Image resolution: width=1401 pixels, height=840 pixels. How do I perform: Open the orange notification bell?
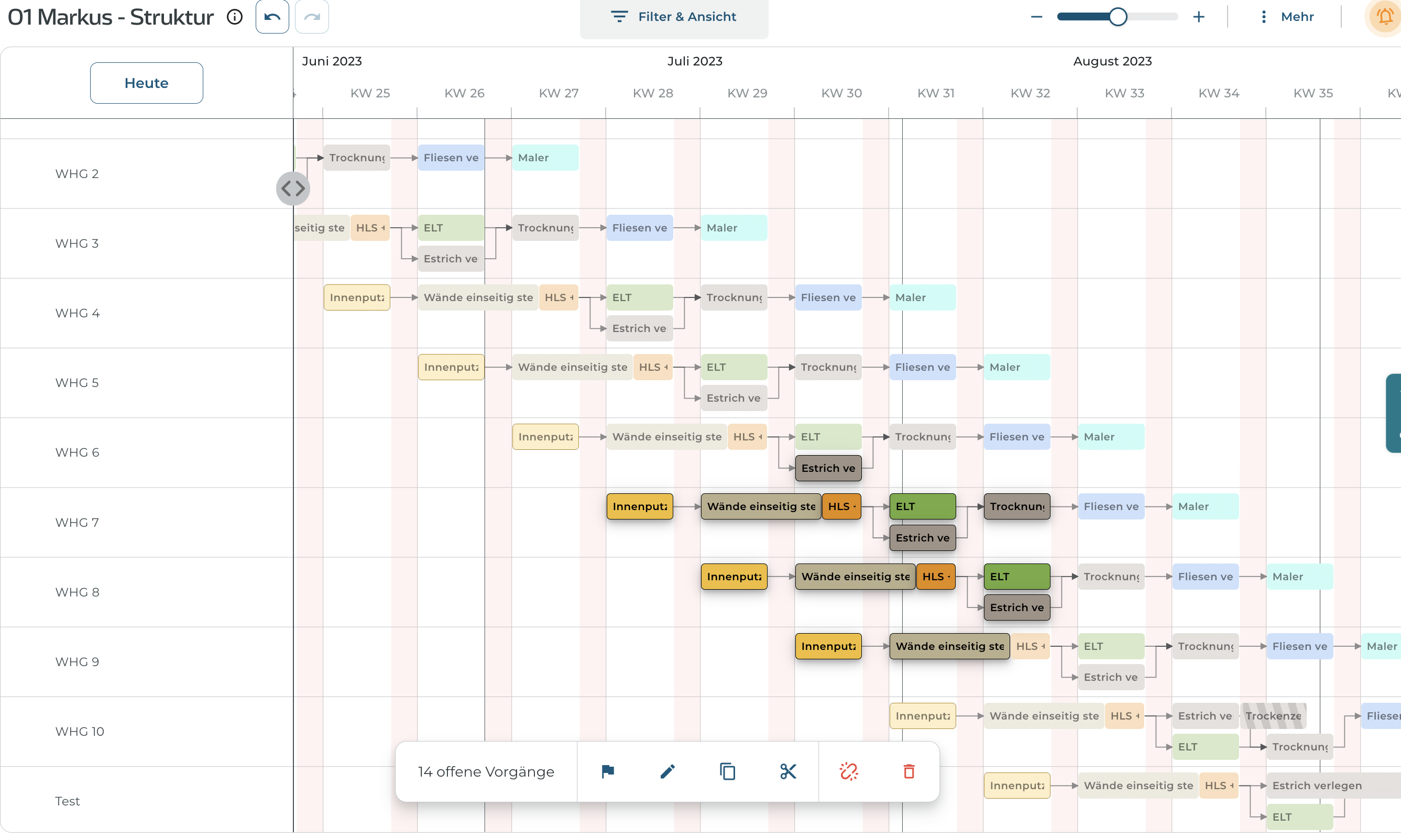pos(1385,17)
